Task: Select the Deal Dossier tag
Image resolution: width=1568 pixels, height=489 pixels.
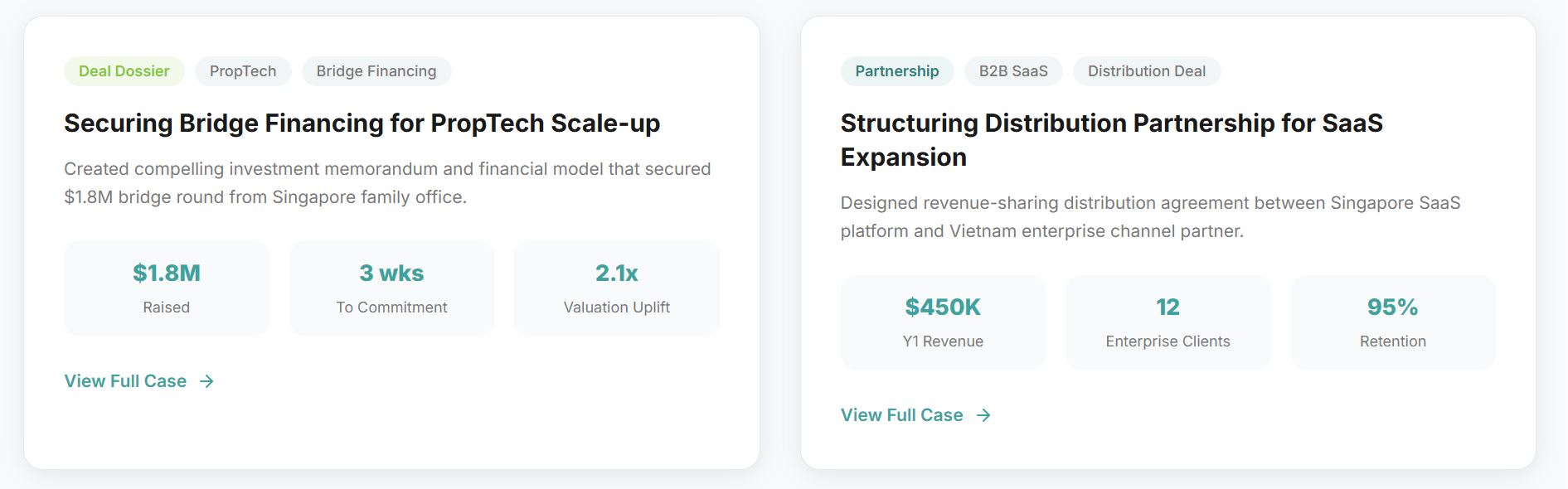Action: point(124,71)
